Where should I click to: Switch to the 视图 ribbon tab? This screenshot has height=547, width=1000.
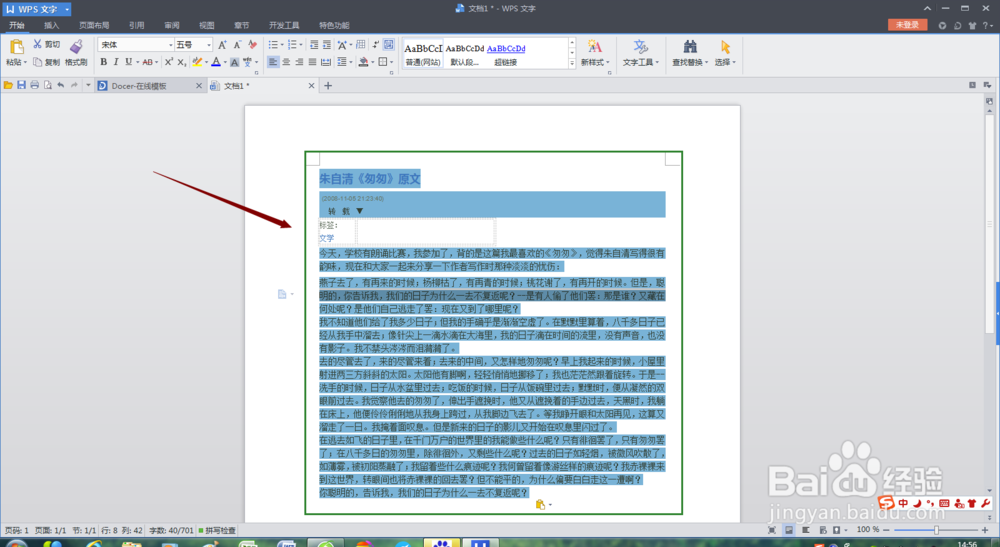point(207,26)
